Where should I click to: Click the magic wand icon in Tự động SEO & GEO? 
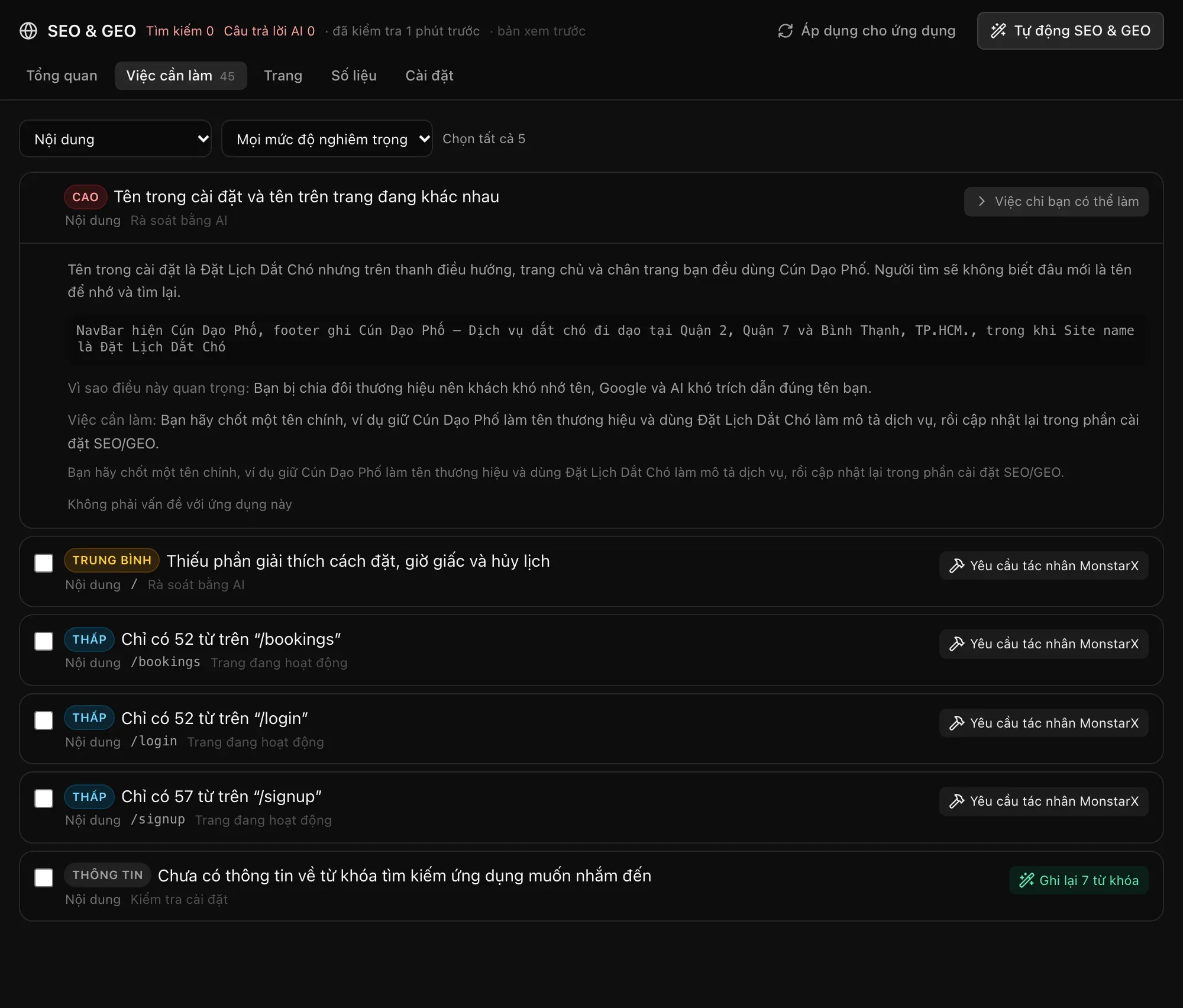click(x=998, y=31)
